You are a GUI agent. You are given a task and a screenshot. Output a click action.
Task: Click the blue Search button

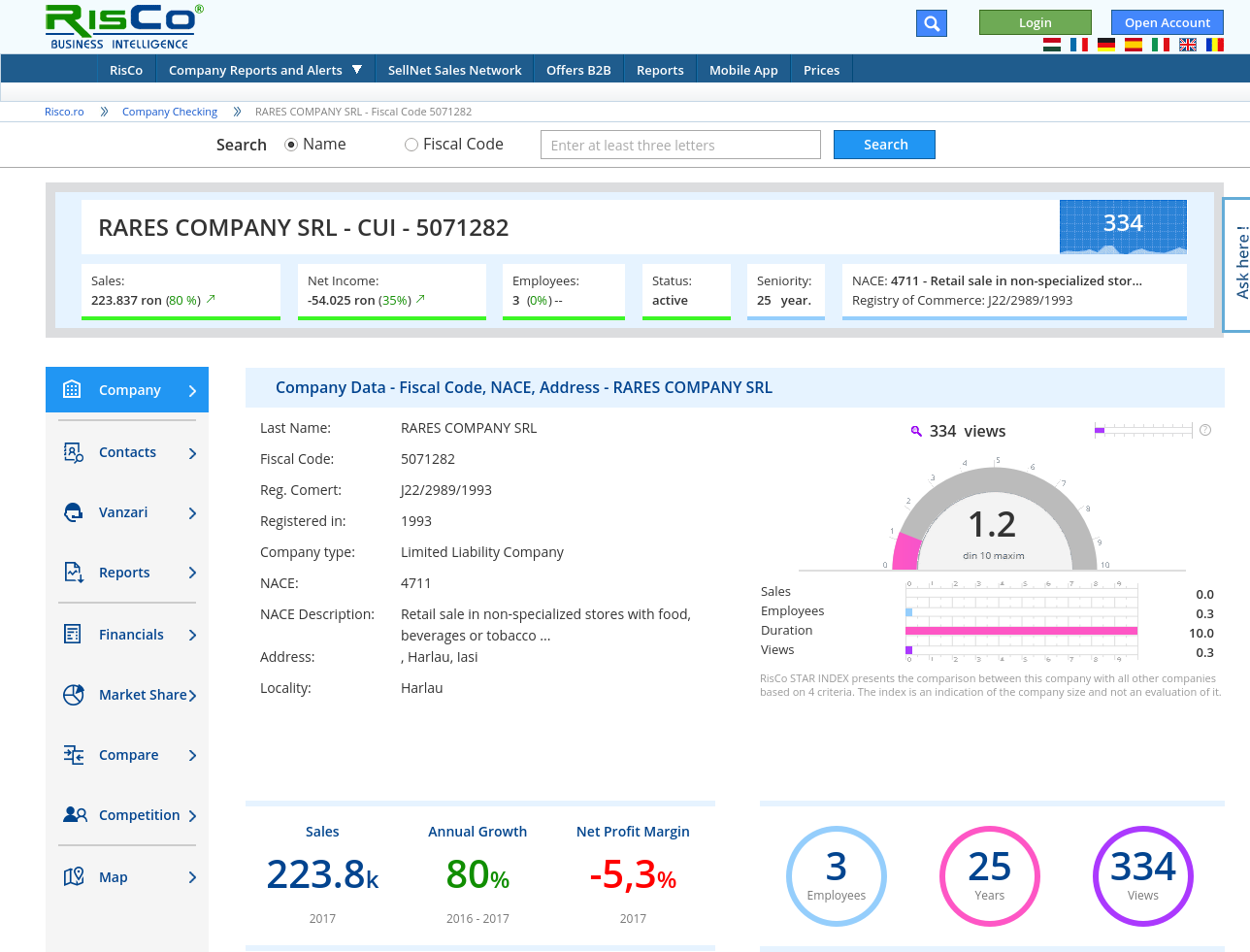[x=885, y=145]
